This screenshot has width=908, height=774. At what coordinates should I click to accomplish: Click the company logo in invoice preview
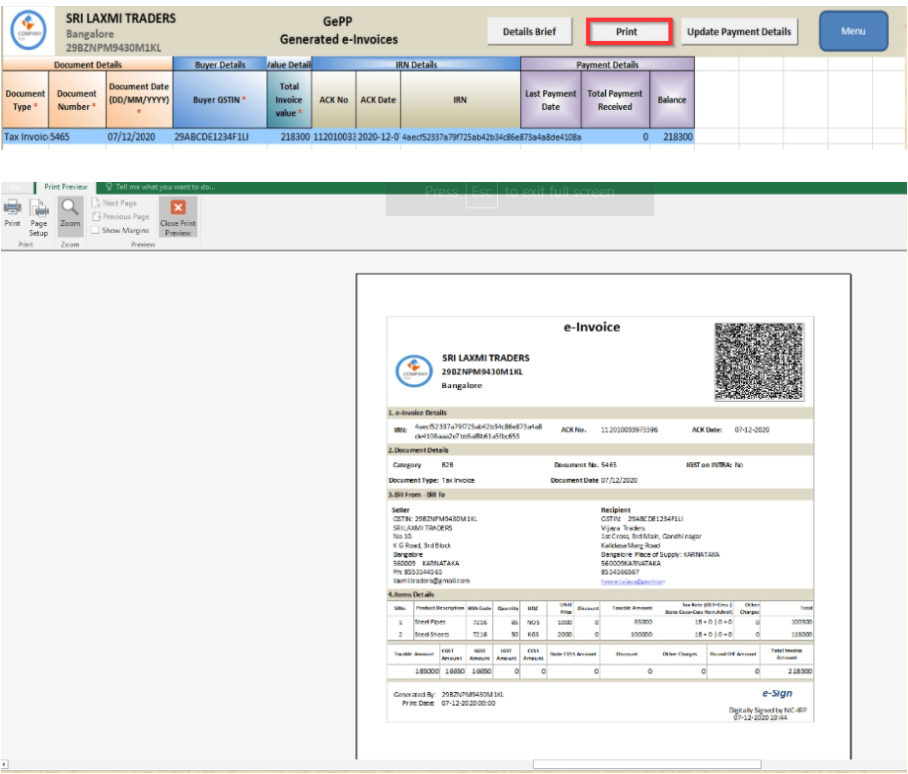point(413,371)
